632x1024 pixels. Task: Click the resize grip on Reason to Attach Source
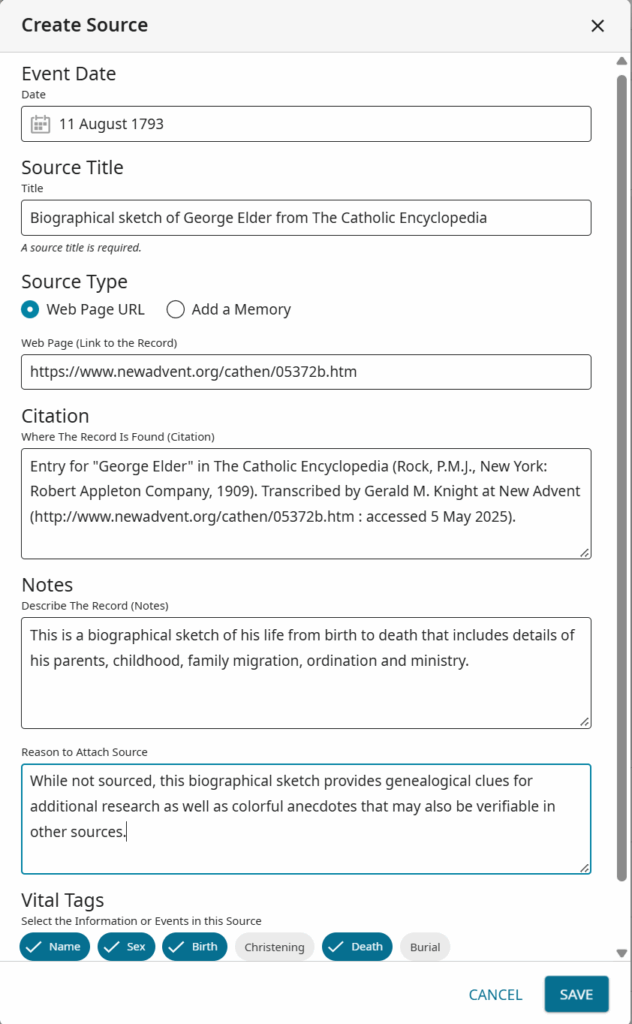[x=583, y=867]
